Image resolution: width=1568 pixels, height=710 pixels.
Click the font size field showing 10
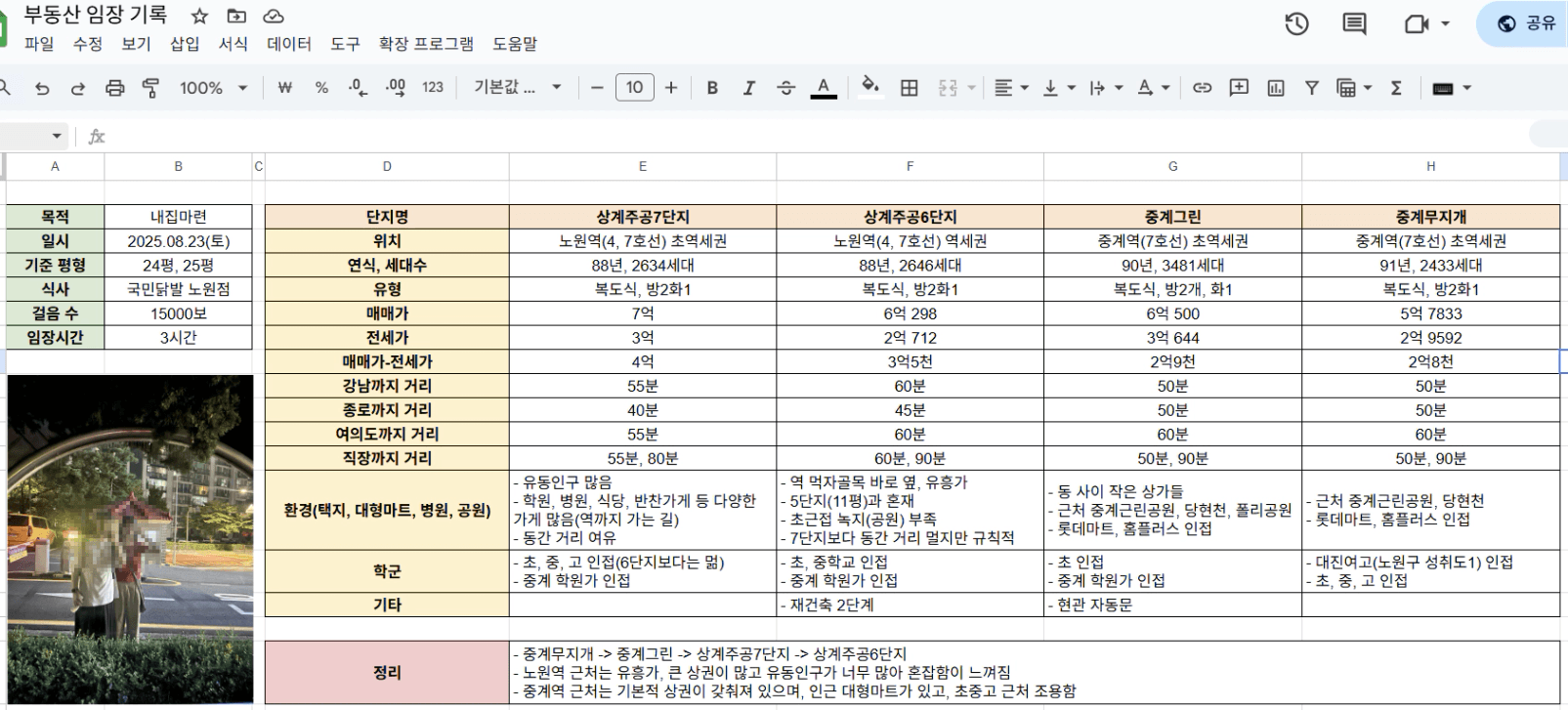(x=634, y=88)
